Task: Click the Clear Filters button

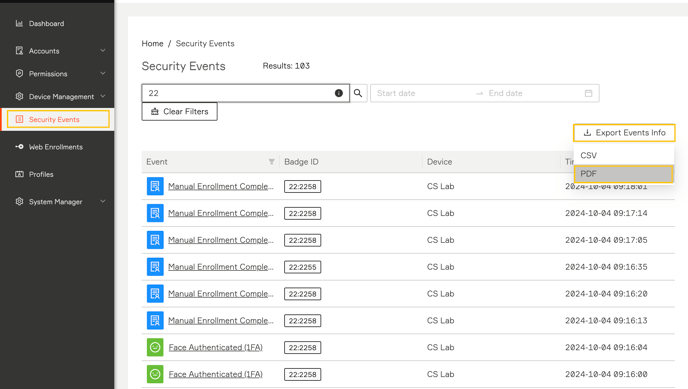Action: (x=179, y=111)
